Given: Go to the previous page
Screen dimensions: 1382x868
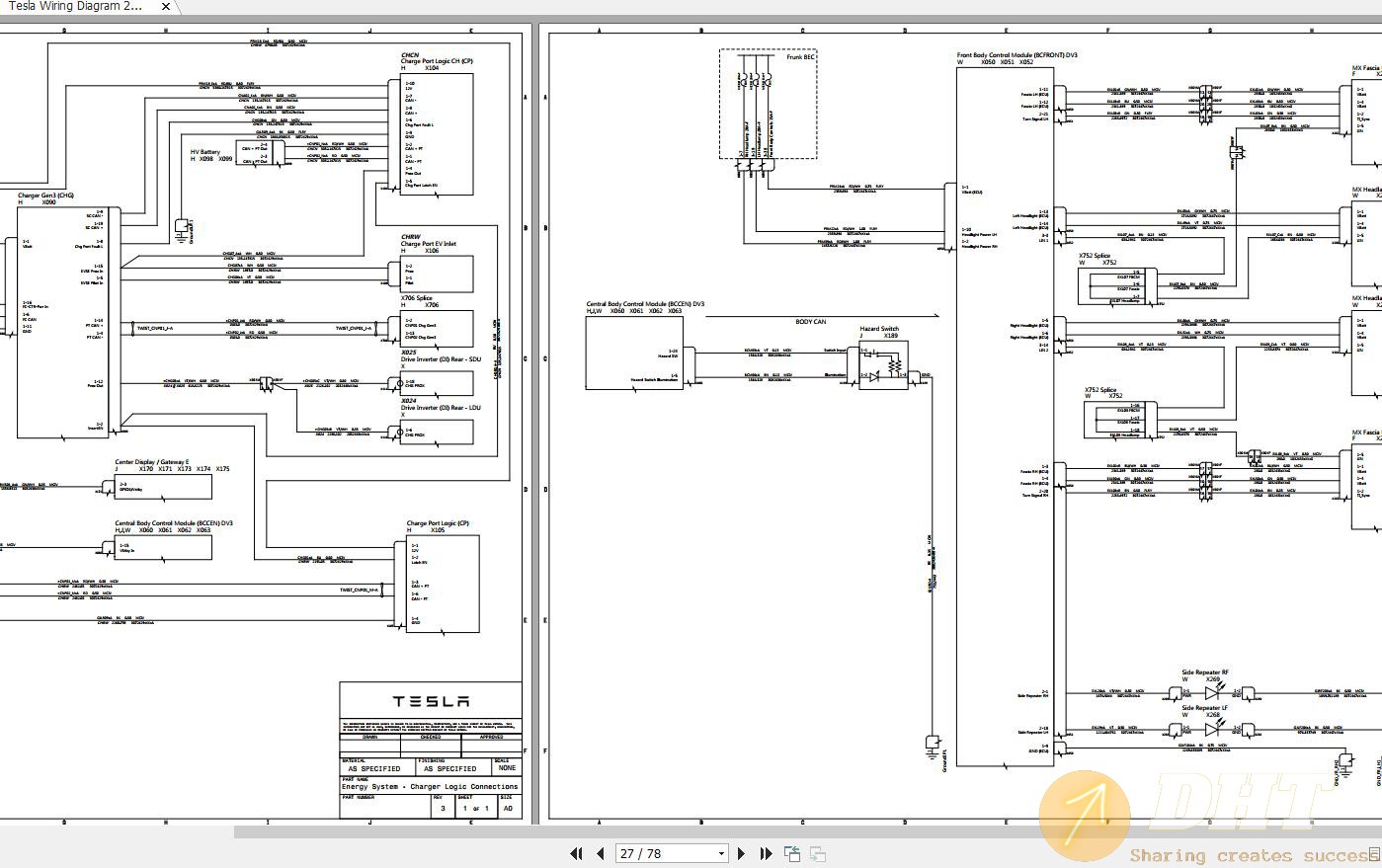Looking at the screenshot, I should click(600, 853).
